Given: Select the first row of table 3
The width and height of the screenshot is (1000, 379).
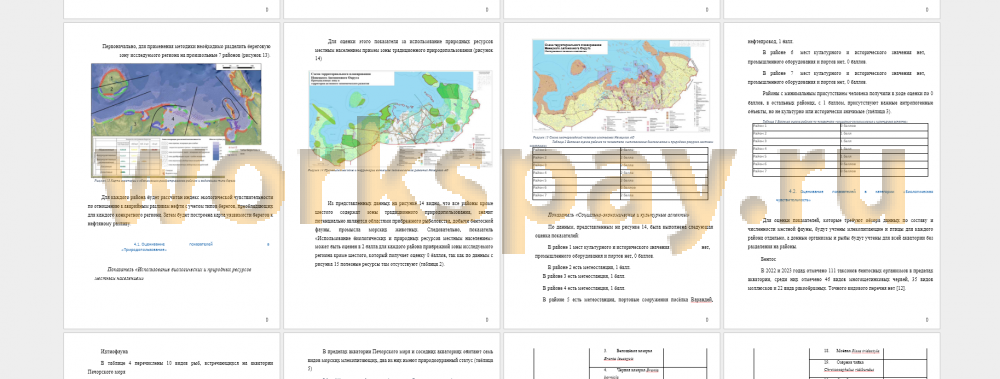Looking at the screenshot, I should pos(840,126).
